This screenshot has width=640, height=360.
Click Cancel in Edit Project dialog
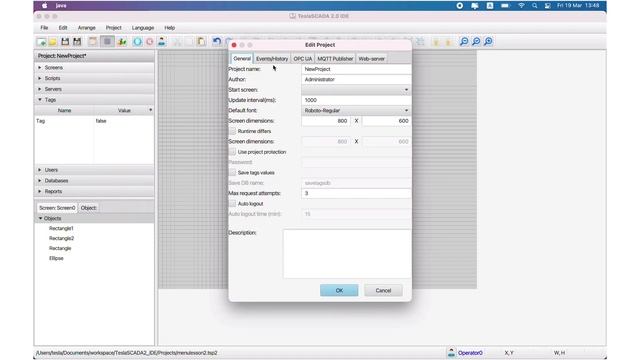click(x=383, y=291)
